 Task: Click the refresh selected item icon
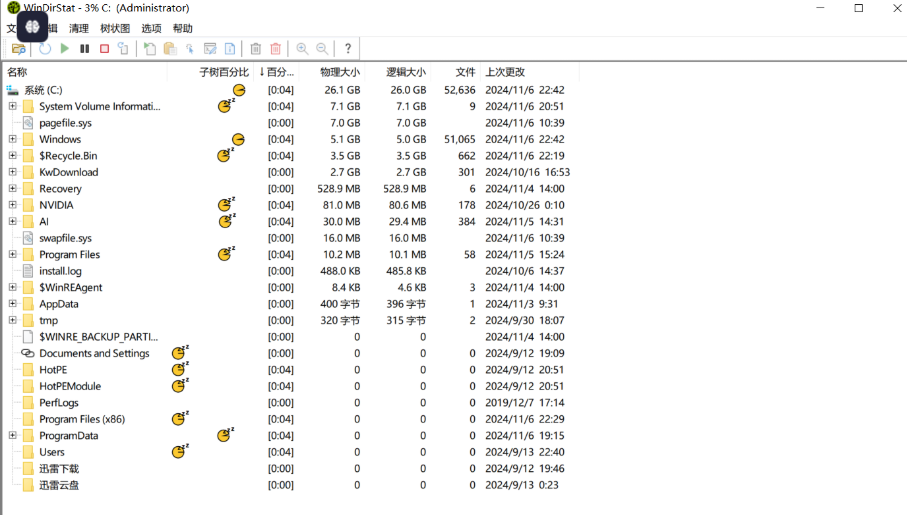[123, 49]
